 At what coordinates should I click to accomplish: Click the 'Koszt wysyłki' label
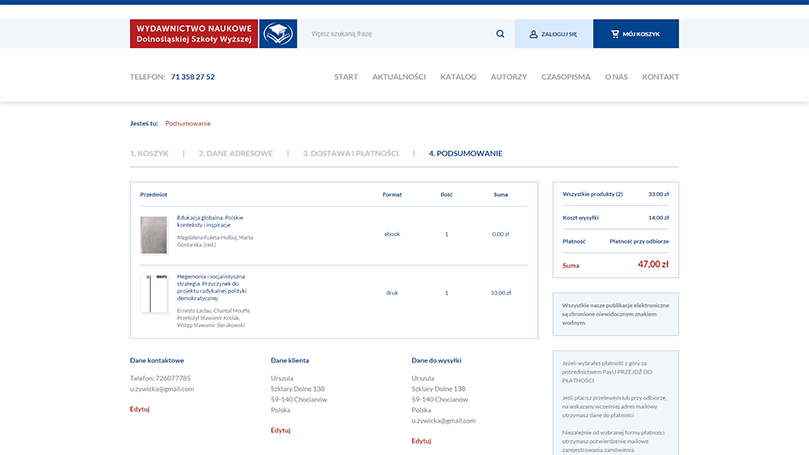click(x=580, y=218)
